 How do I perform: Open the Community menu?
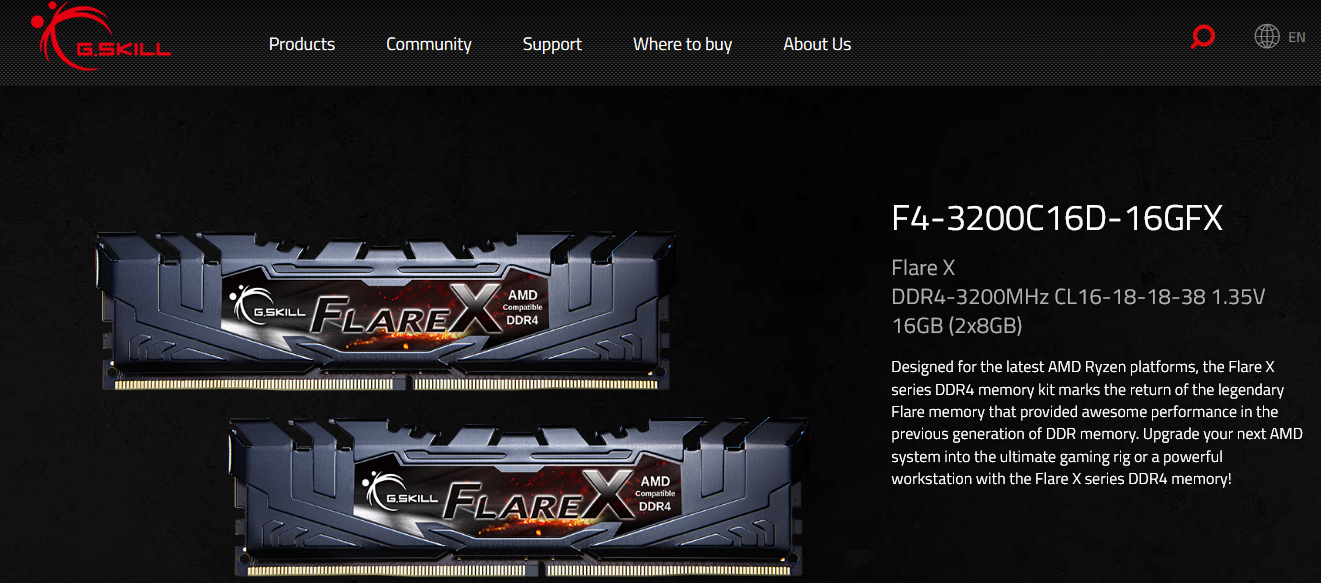click(429, 44)
